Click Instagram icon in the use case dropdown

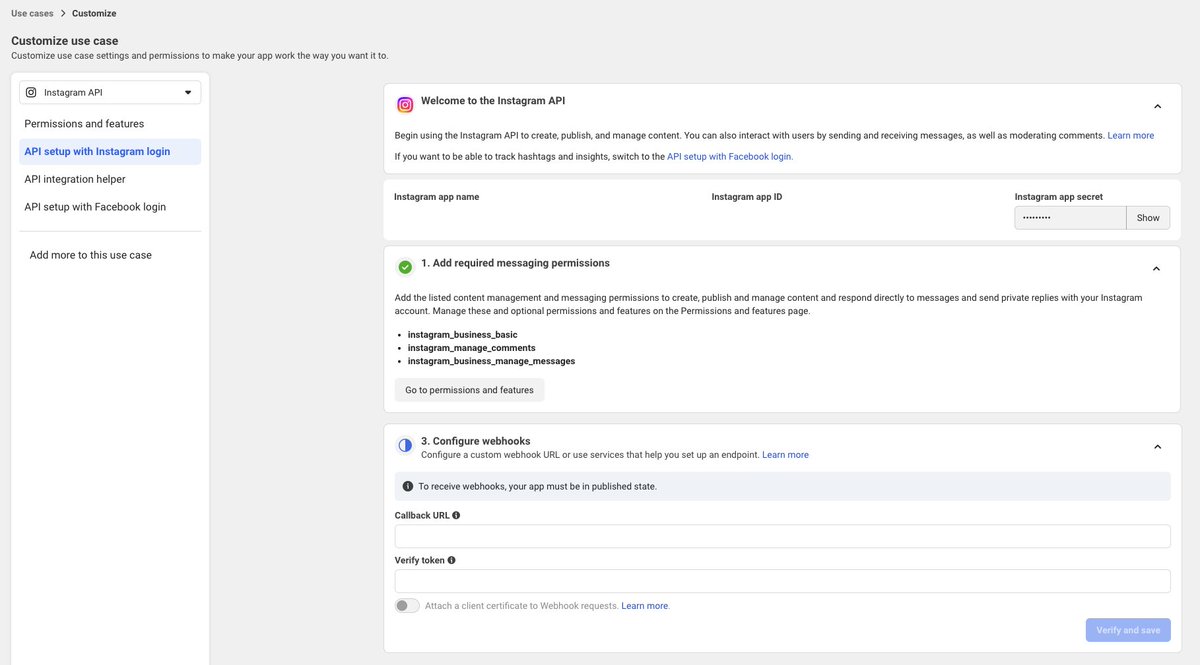point(31,92)
